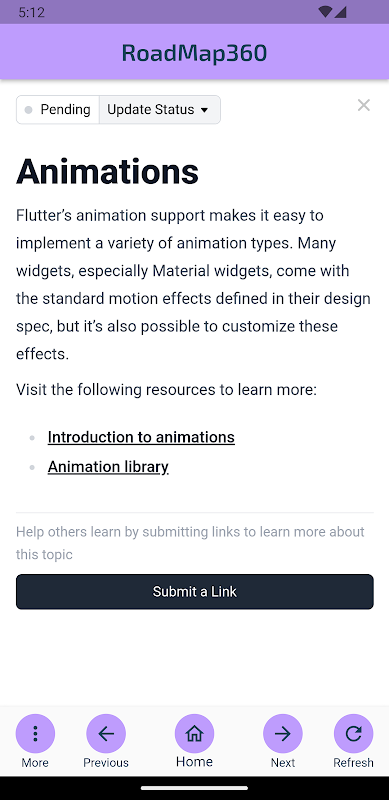Open the Animation library link
The height and width of the screenshot is (800, 389).
(x=108, y=467)
